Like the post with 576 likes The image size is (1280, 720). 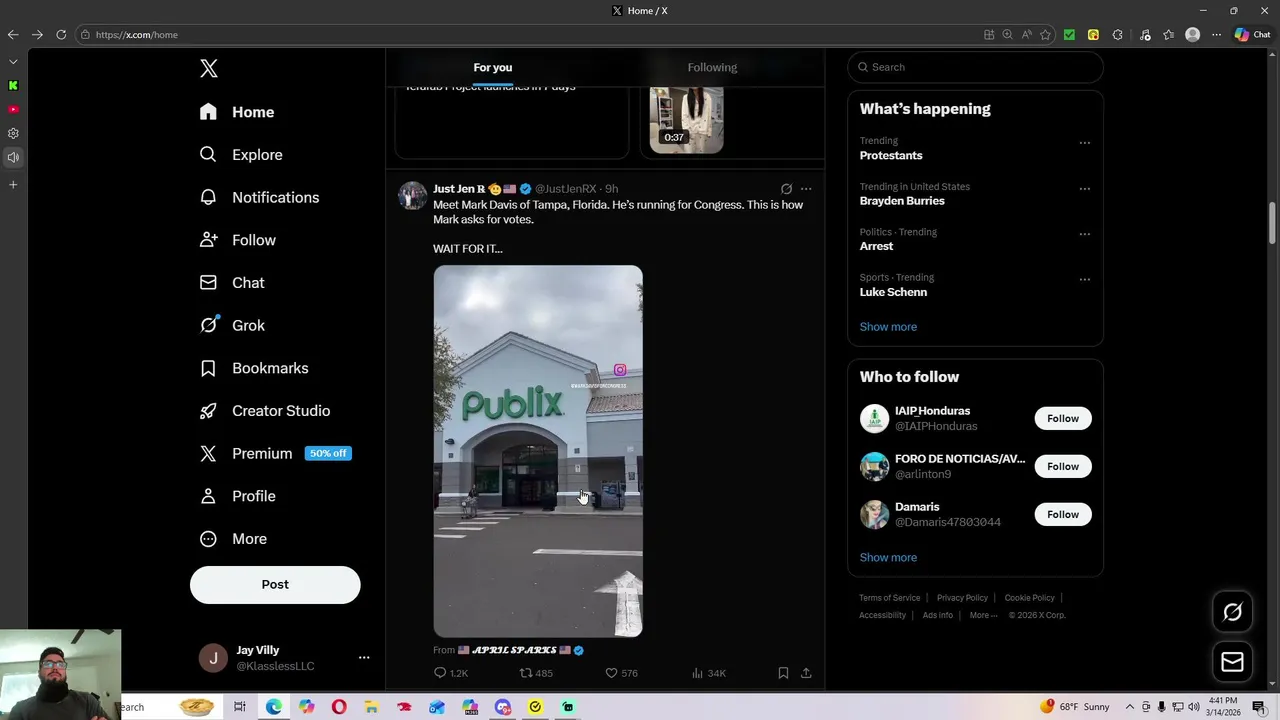pos(621,673)
